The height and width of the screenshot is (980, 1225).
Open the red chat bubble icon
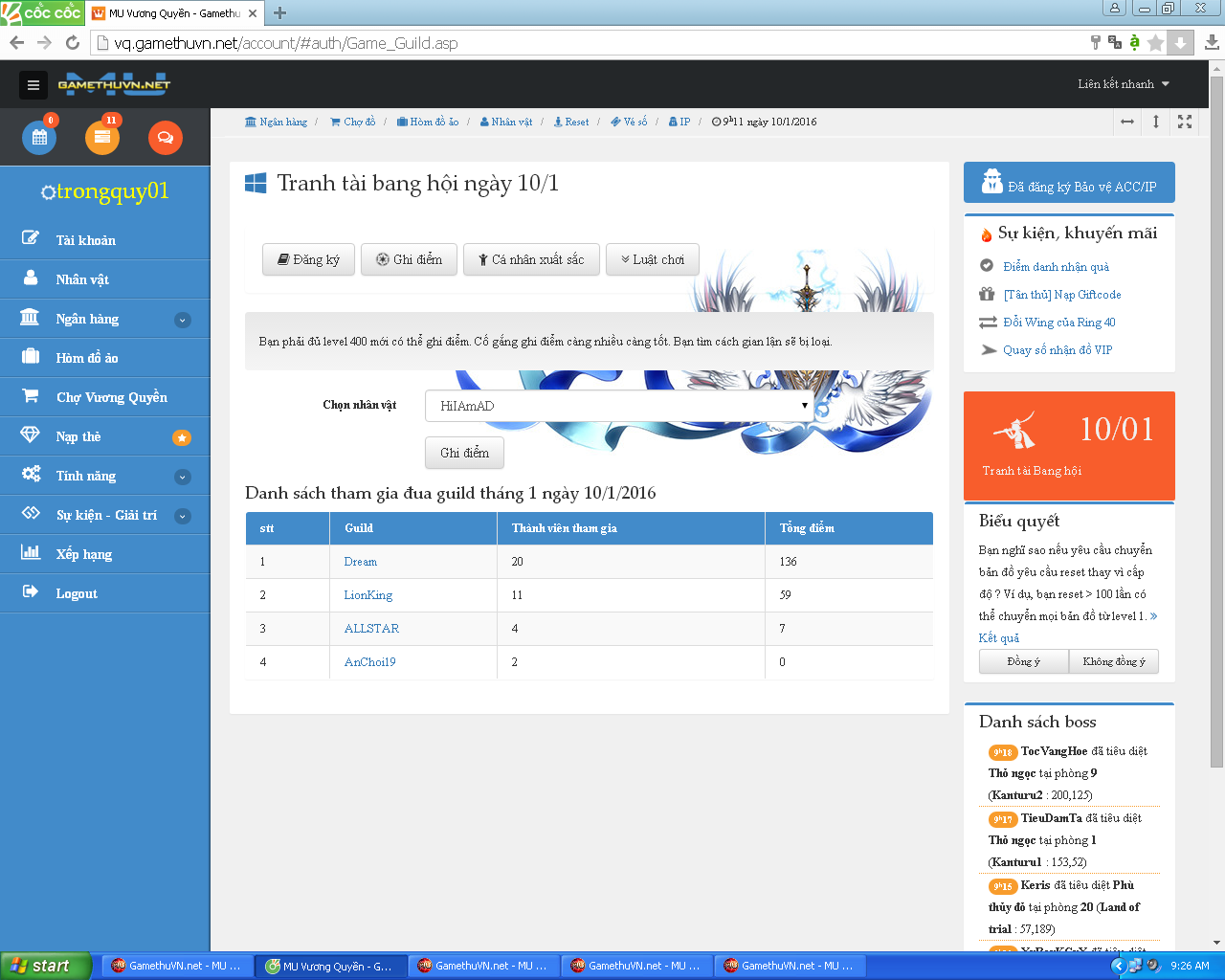(165, 137)
